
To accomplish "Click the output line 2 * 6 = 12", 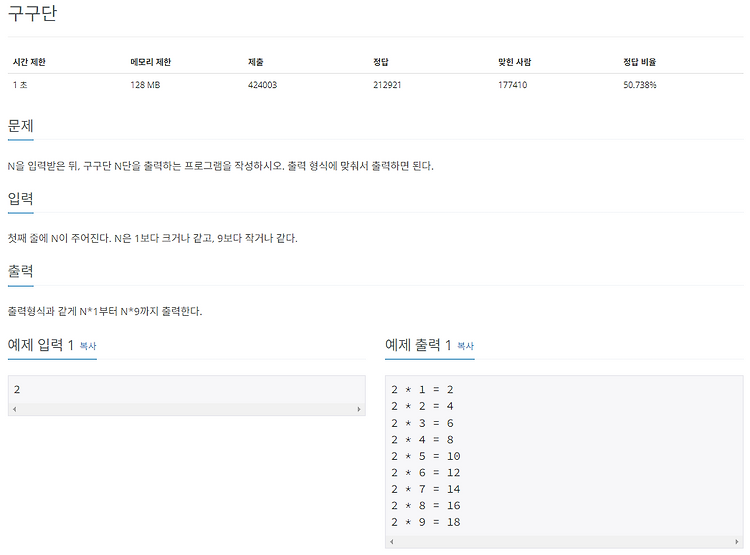I will click(426, 473).
